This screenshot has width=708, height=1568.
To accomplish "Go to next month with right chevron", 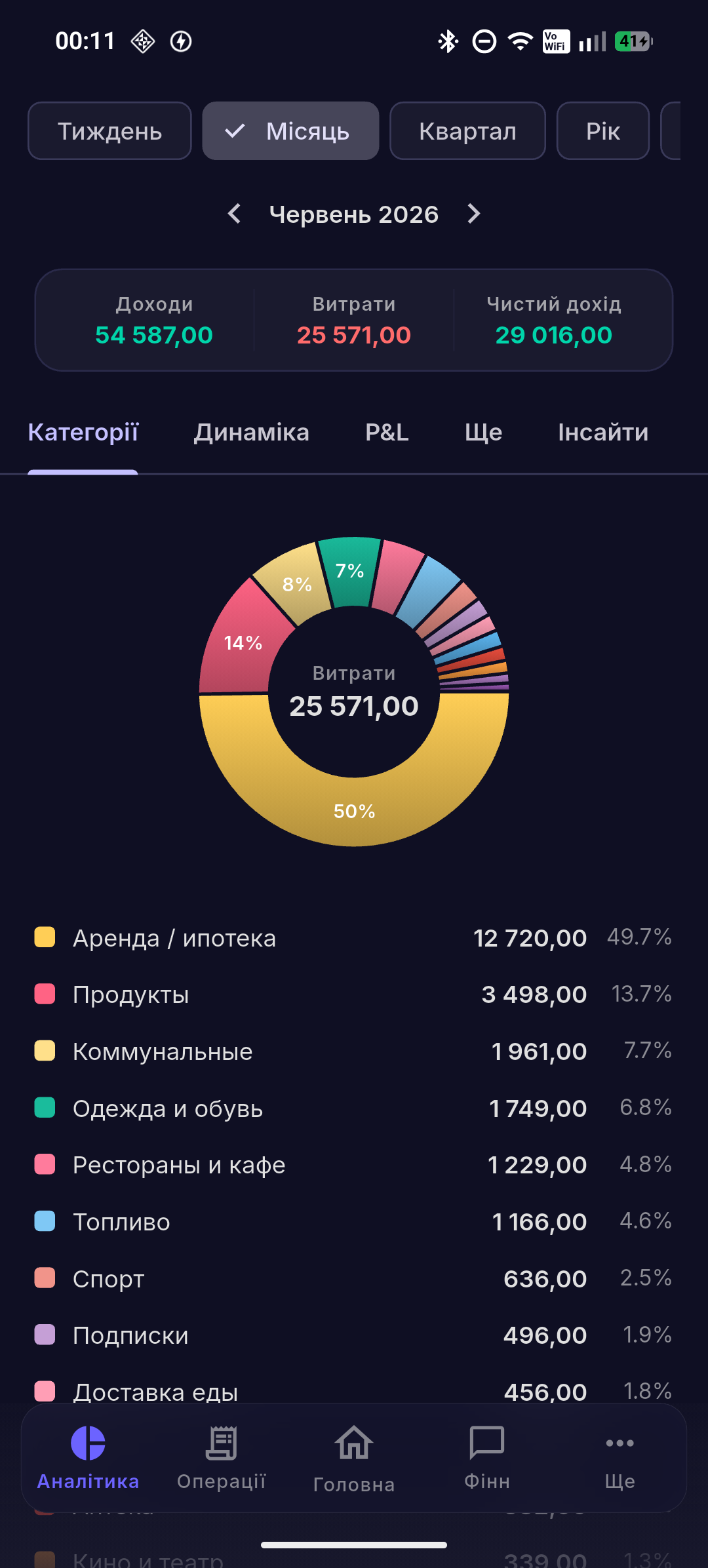I will (474, 214).
